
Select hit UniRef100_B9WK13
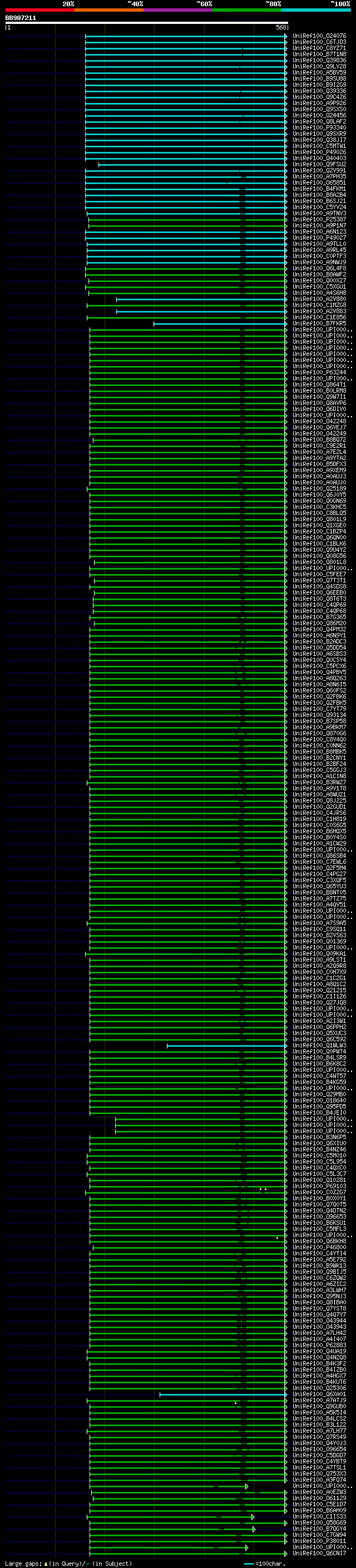pos(319,1265)
